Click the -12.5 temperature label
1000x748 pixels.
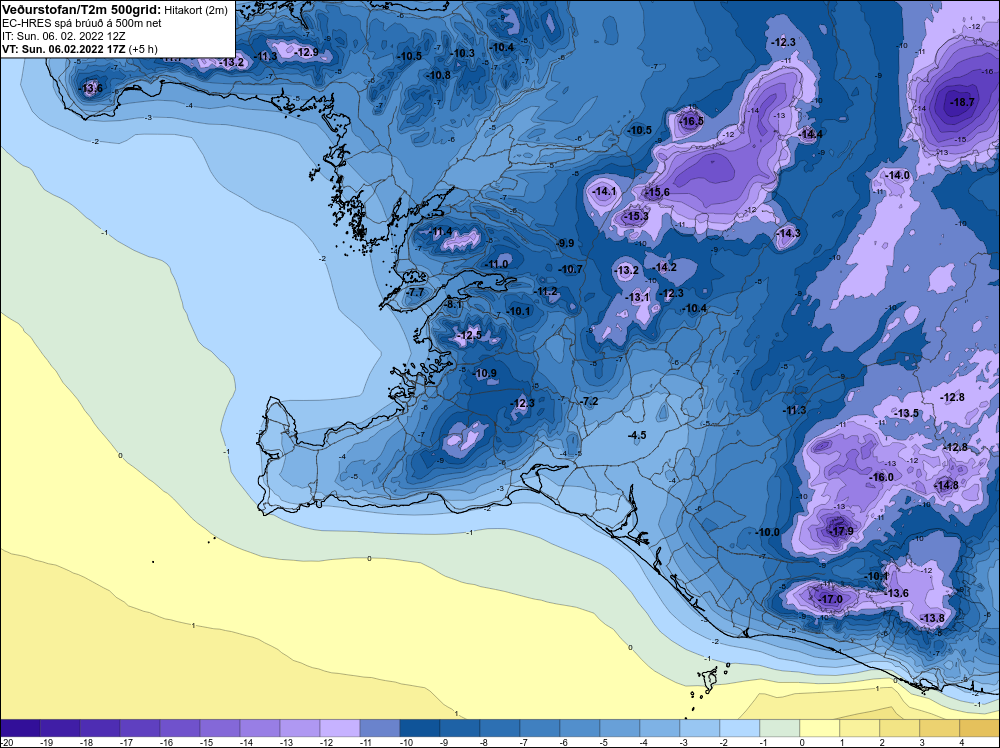click(x=469, y=335)
